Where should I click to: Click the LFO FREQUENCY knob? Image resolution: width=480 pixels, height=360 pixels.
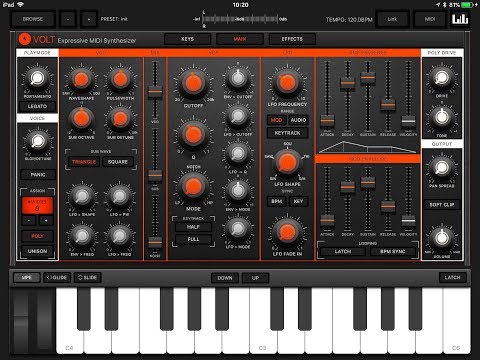point(287,83)
